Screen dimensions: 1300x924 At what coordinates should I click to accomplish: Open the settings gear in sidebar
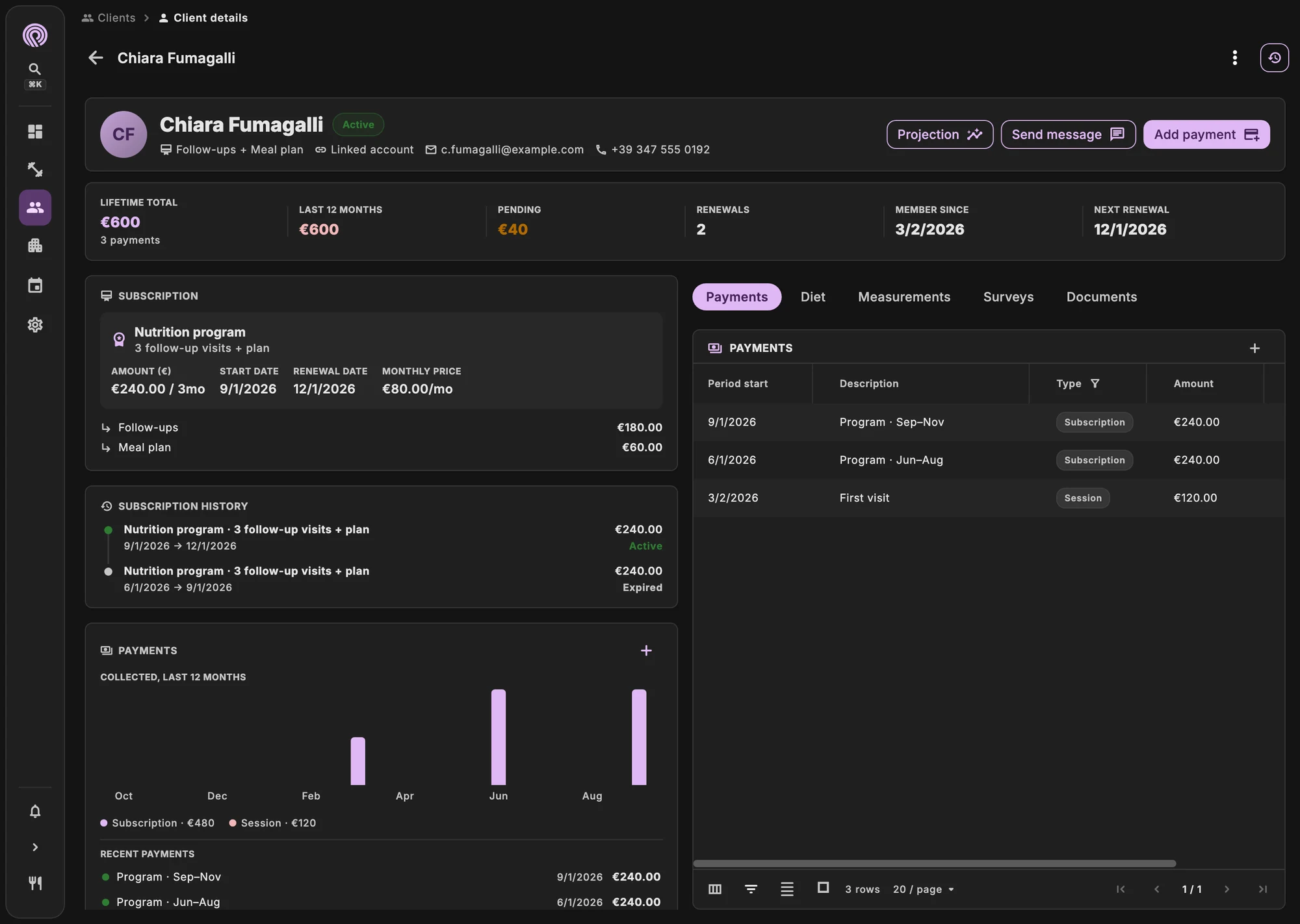pos(35,325)
